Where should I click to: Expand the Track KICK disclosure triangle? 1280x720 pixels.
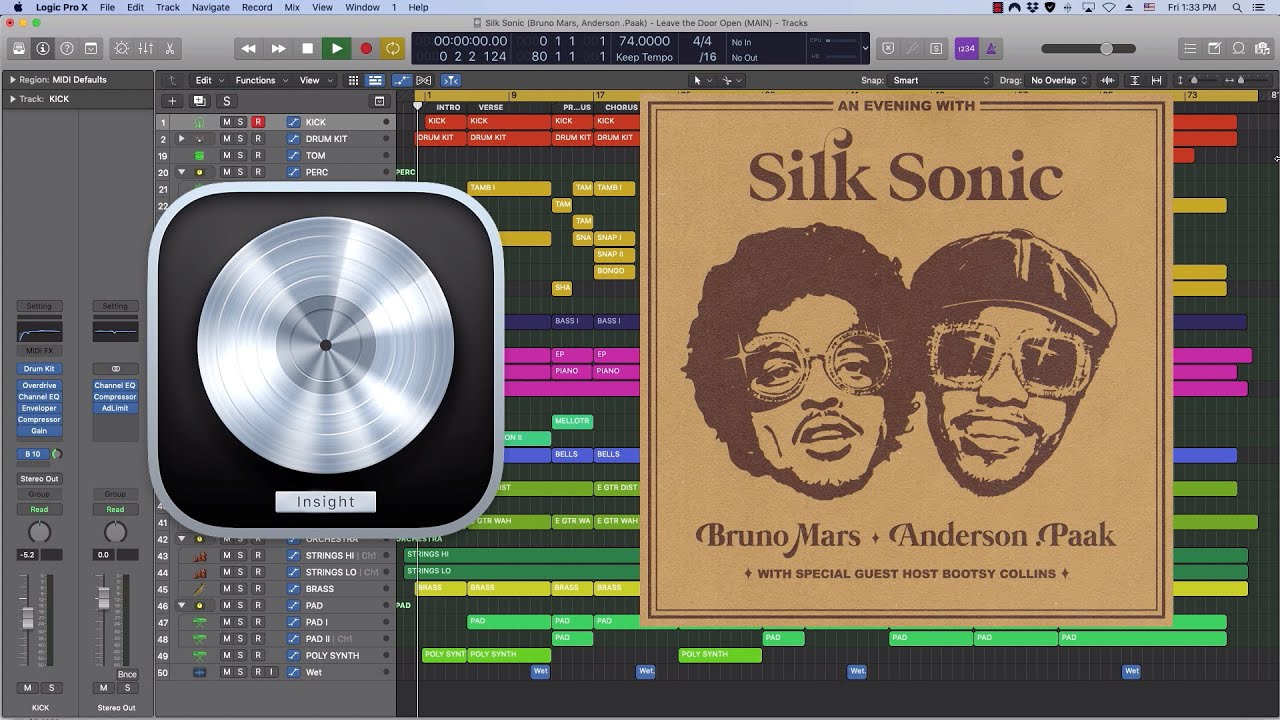(x=12, y=99)
